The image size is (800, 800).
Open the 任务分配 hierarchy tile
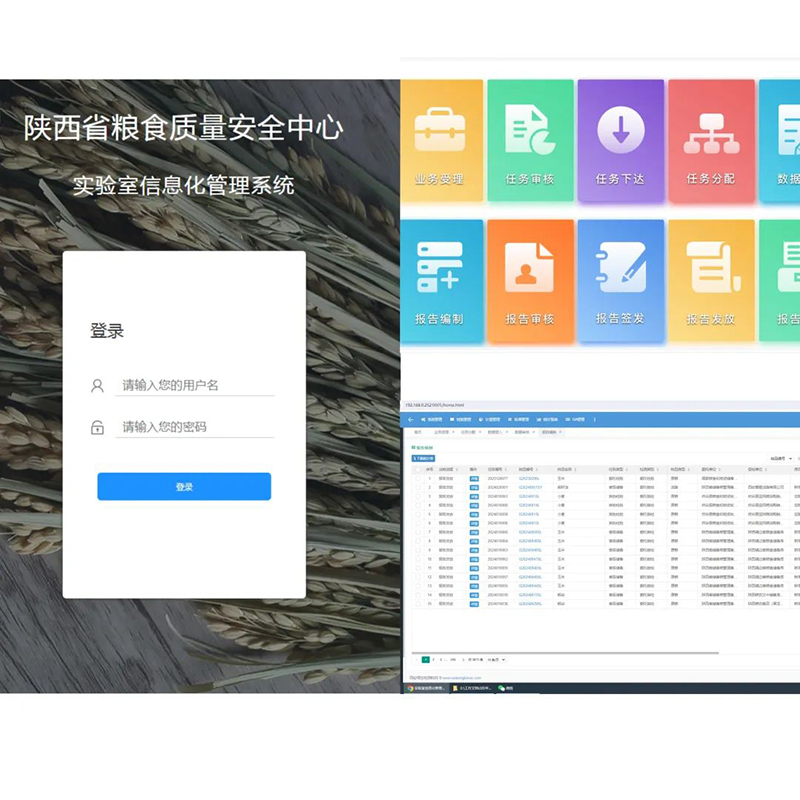click(x=711, y=140)
